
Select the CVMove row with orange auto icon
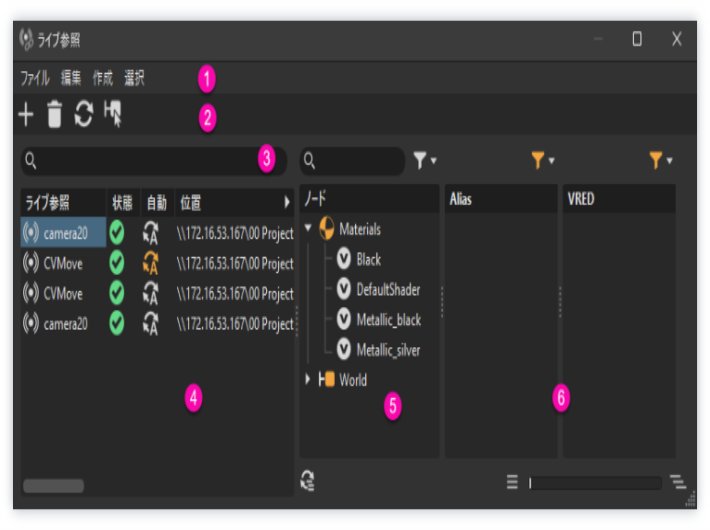point(157,263)
